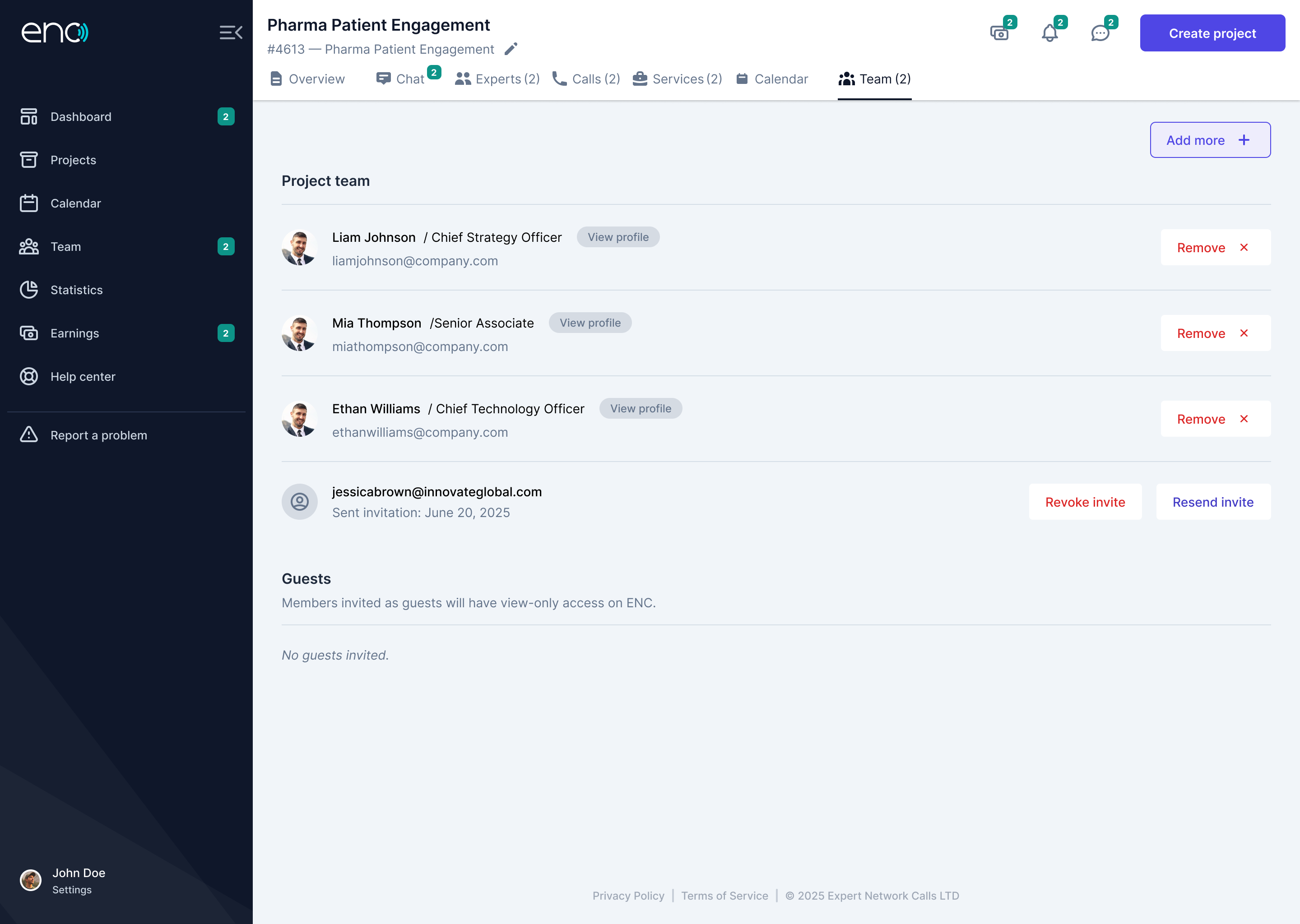
Task: Go to Dashboard in the sidebar
Action: click(x=81, y=117)
